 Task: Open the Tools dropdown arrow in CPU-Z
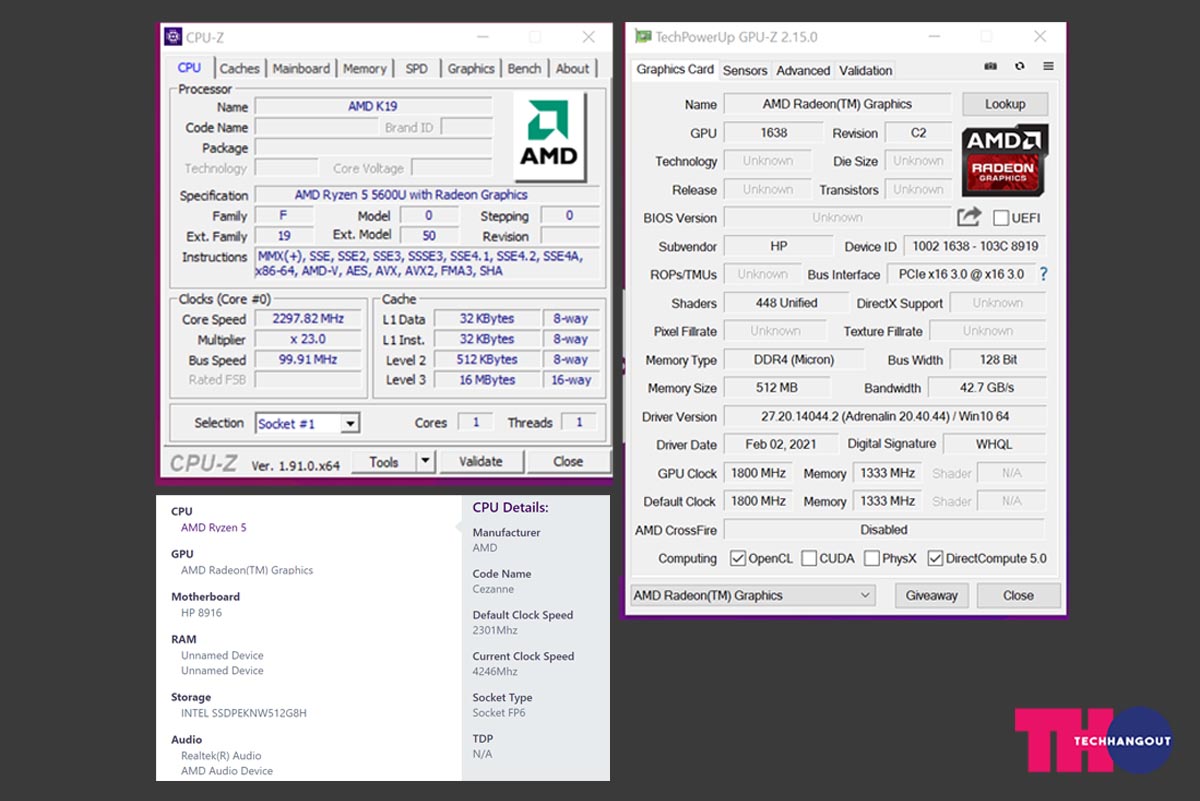[425, 461]
